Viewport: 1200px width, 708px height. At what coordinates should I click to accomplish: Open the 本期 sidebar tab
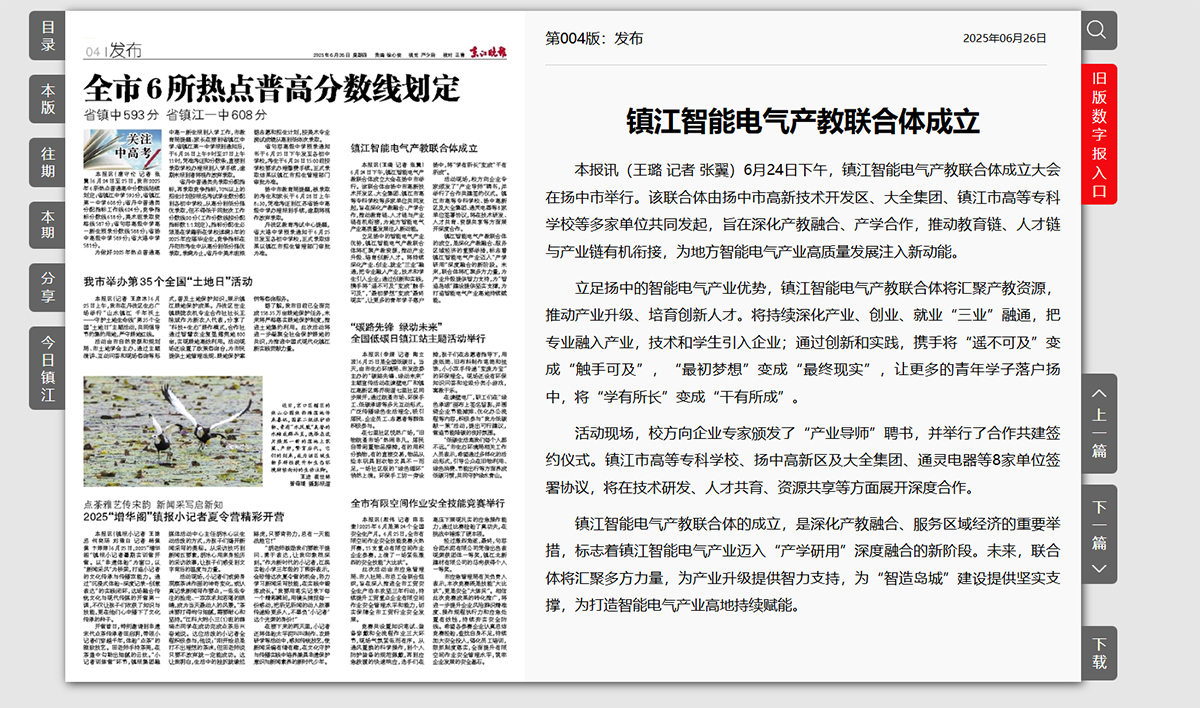(48, 225)
